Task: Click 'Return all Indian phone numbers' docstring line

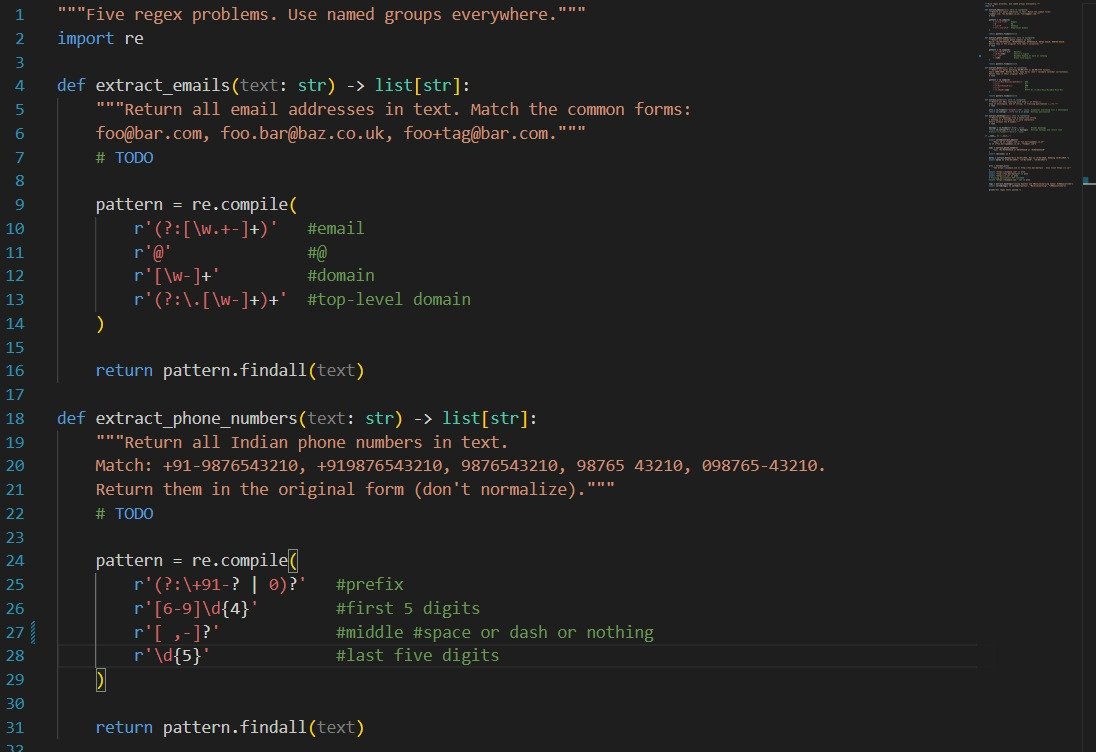Action: (302, 442)
